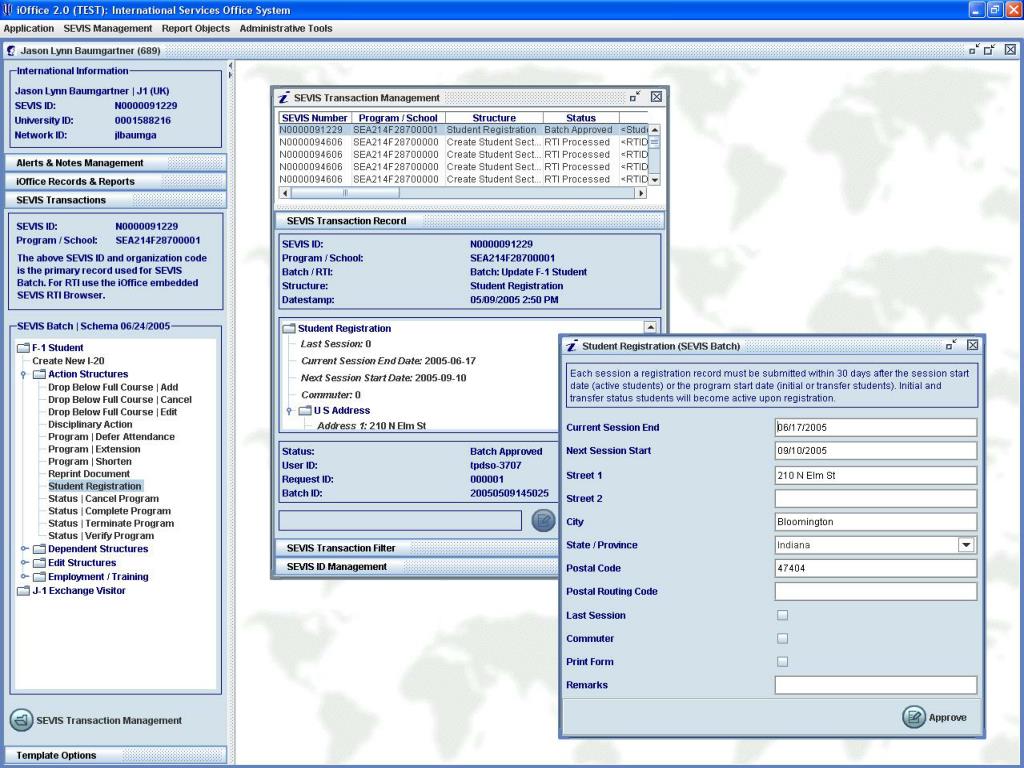Image resolution: width=1024 pixels, height=768 pixels.
Task: Collapse the Action Structures tree node
Action: click(24, 375)
